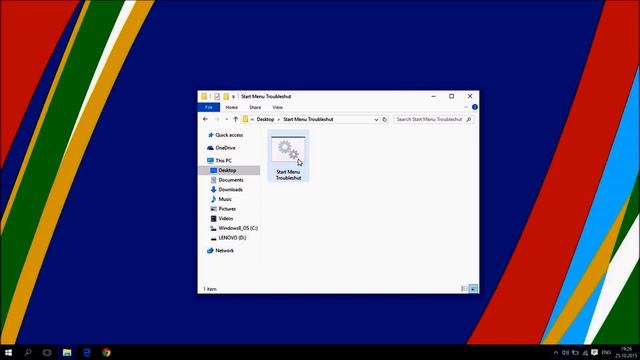The width and height of the screenshot is (640, 360).
Task: Refresh the current folder view
Action: pos(384,120)
